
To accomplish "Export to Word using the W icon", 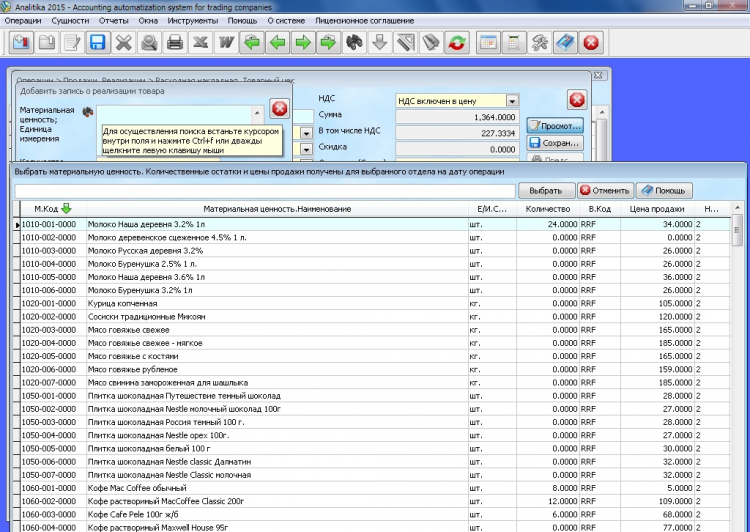I will 226,43.
